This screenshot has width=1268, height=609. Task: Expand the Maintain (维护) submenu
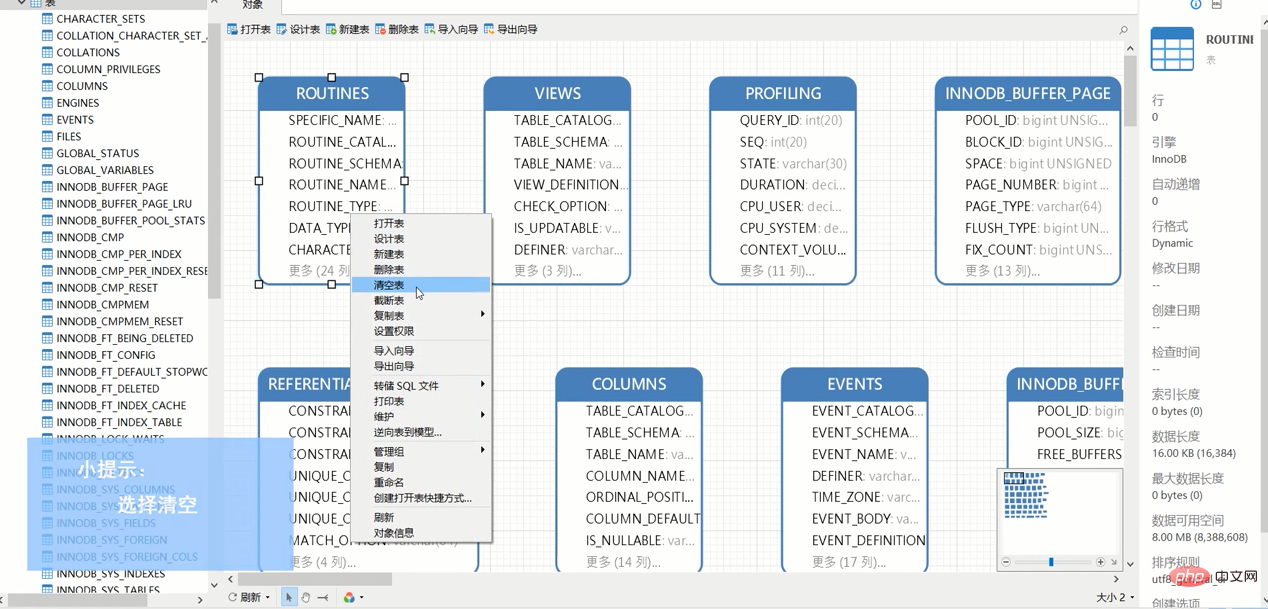pos(421,416)
